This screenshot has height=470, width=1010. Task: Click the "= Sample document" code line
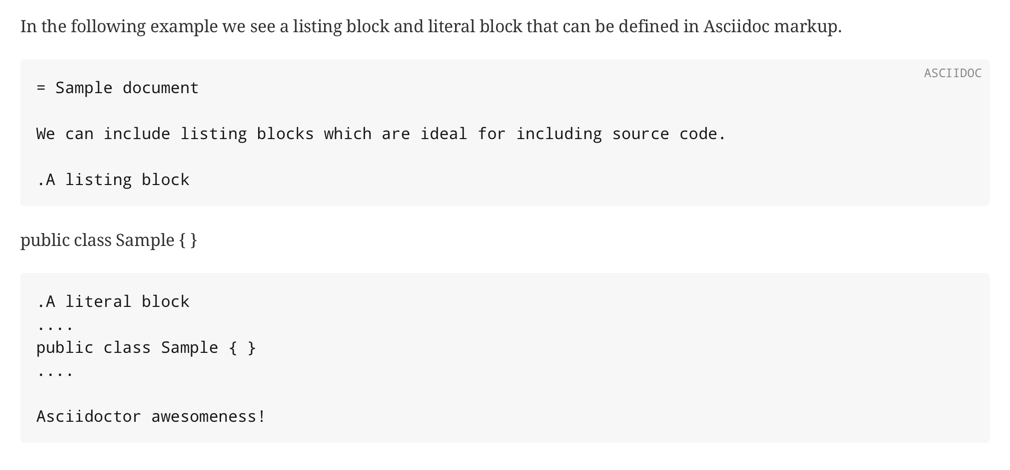(x=117, y=88)
